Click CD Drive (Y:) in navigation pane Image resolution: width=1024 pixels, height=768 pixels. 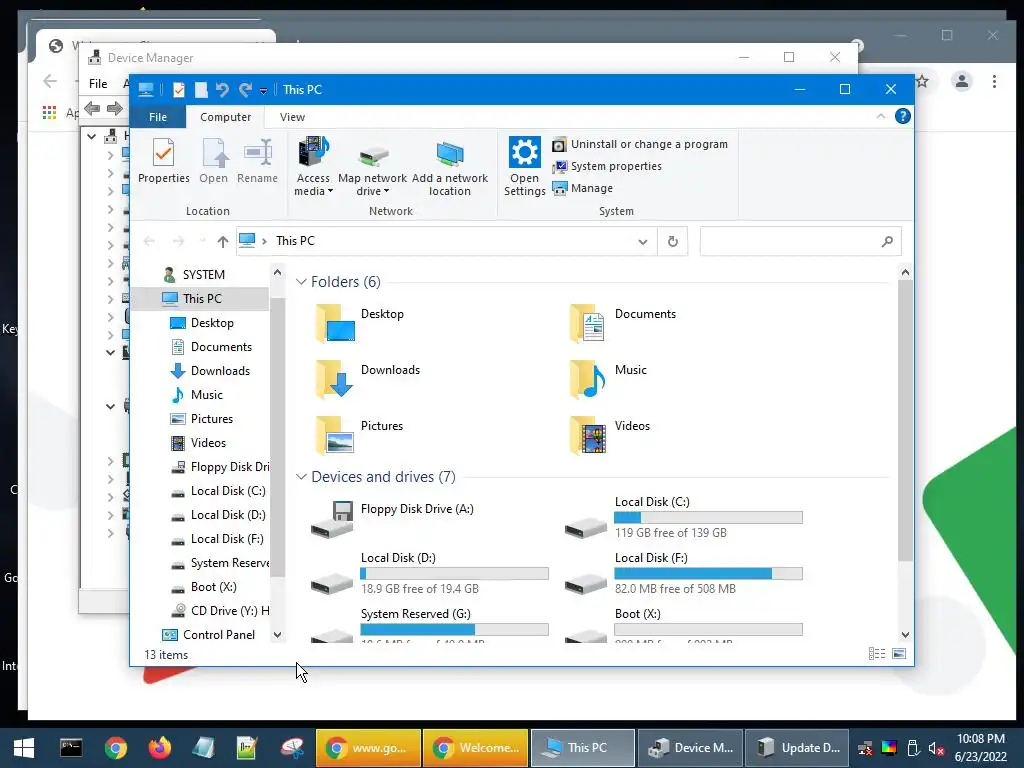pyautogui.click(x=229, y=611)
